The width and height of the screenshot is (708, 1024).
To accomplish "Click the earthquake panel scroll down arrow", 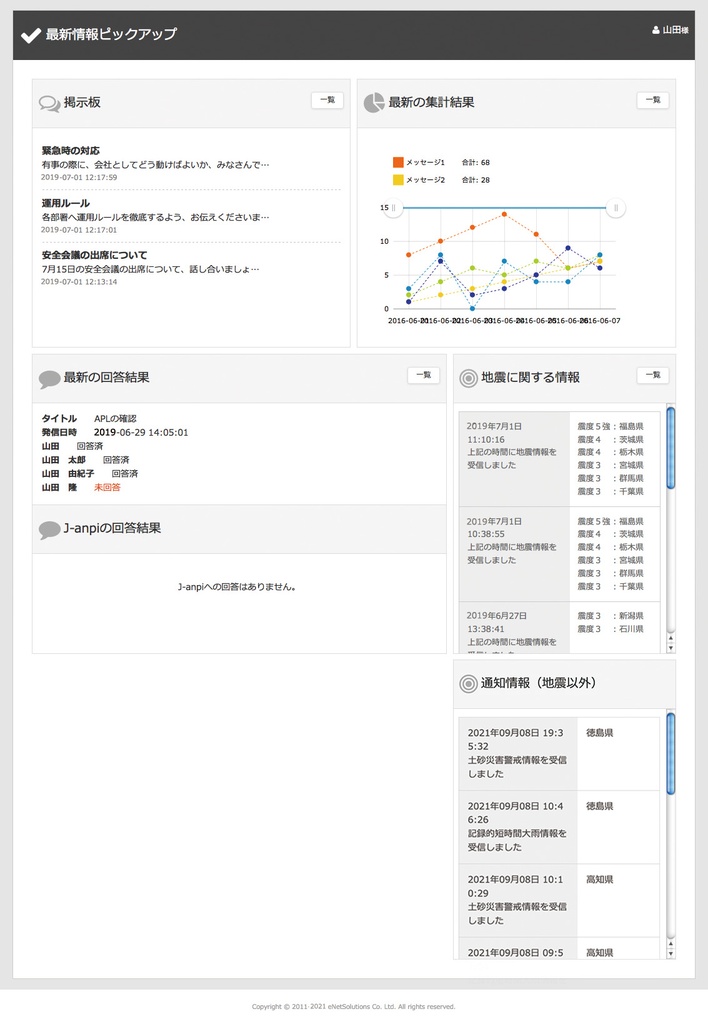I will (x=670, y=648).
